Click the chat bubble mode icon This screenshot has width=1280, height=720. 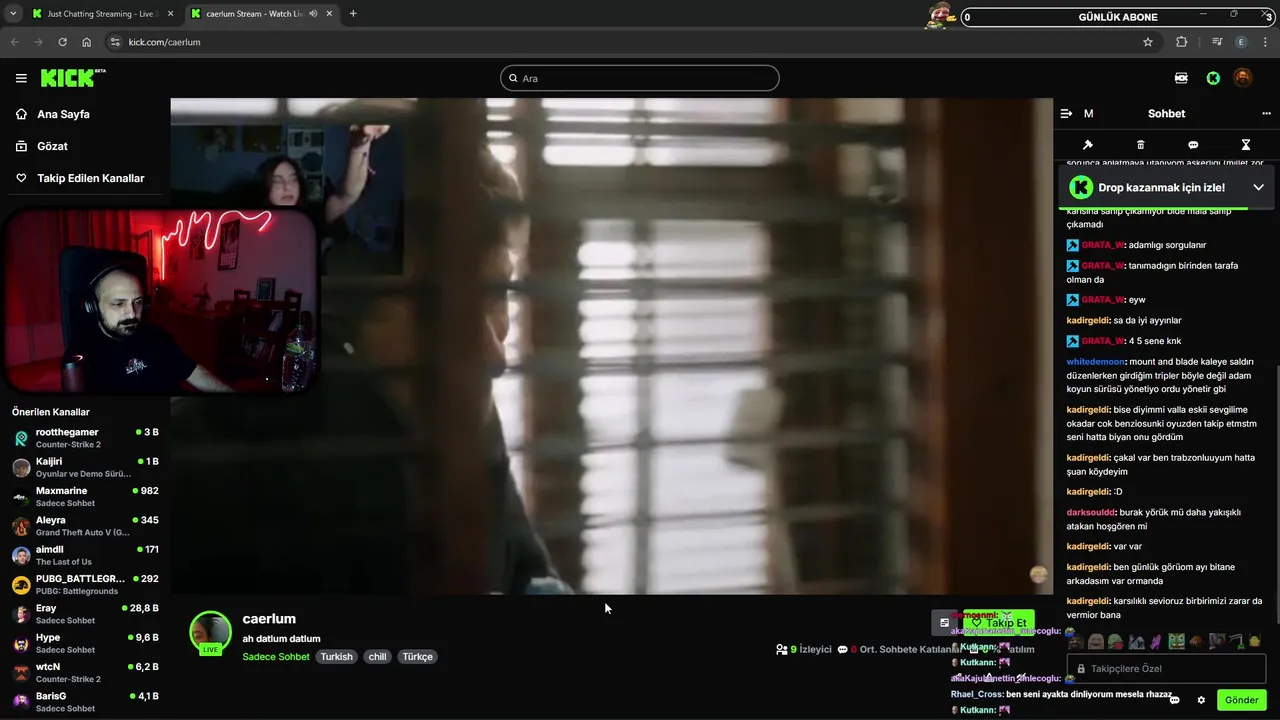point(1193,145)
